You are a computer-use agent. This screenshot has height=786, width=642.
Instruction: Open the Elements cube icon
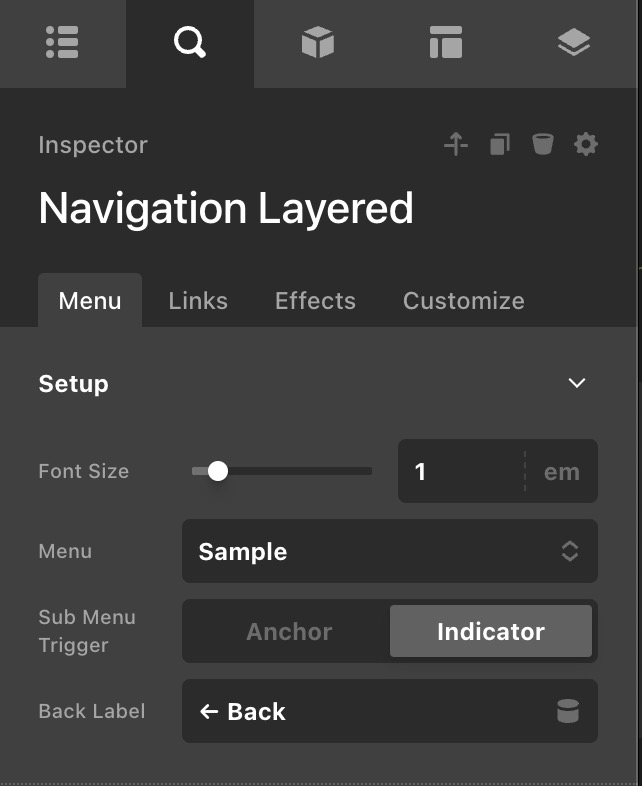click(x=318, y=42)
